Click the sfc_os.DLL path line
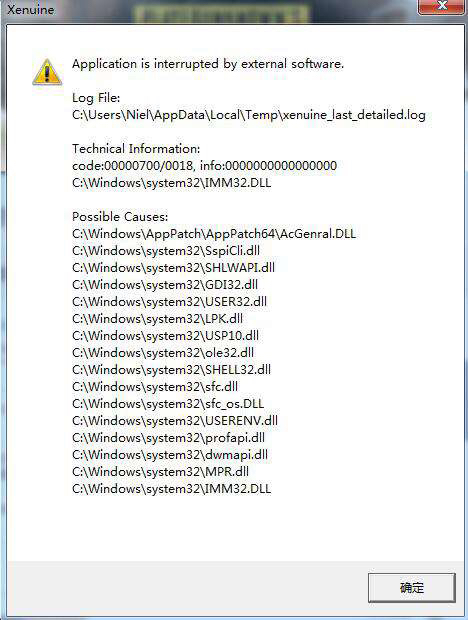Viewport: 468px width, 620px height. [168, 404]
